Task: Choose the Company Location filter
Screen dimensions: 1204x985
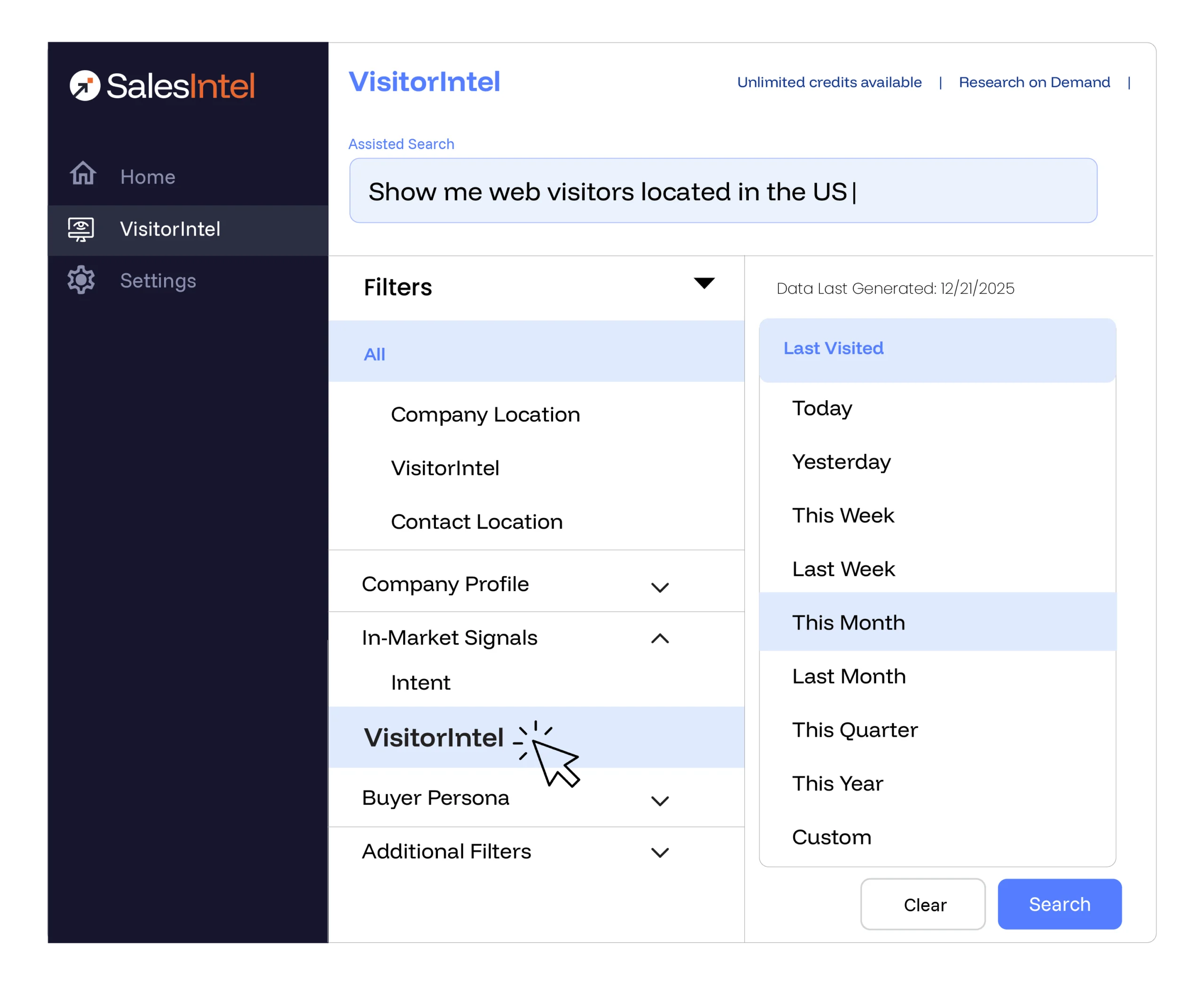Action: [485, 415]
